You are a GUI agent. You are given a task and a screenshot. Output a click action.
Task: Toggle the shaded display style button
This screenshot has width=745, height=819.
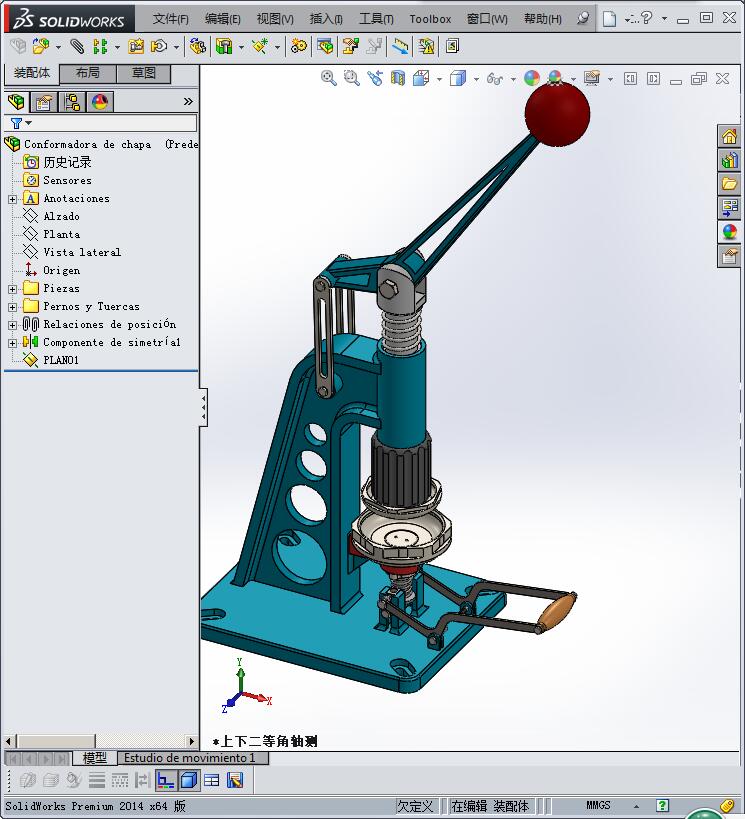[189, 780]
